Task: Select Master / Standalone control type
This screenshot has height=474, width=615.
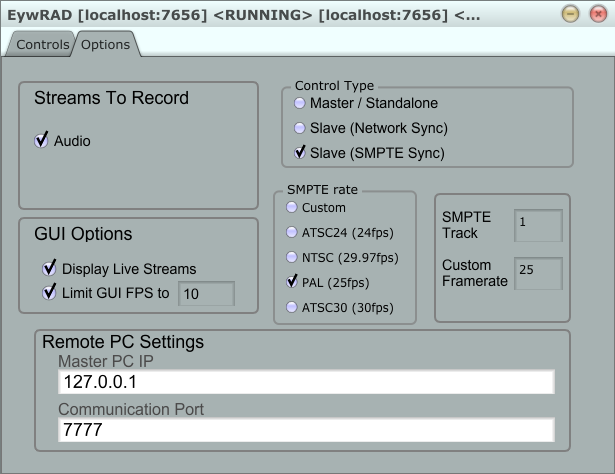Action: click(300, 103)
